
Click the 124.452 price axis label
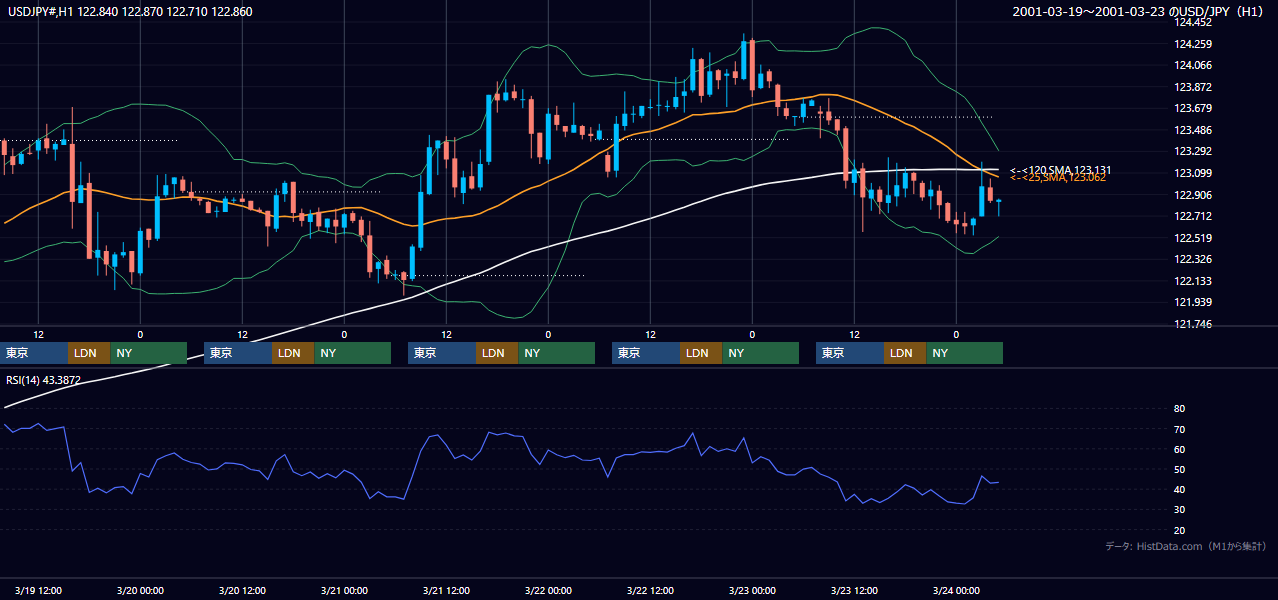point(1194,22)
